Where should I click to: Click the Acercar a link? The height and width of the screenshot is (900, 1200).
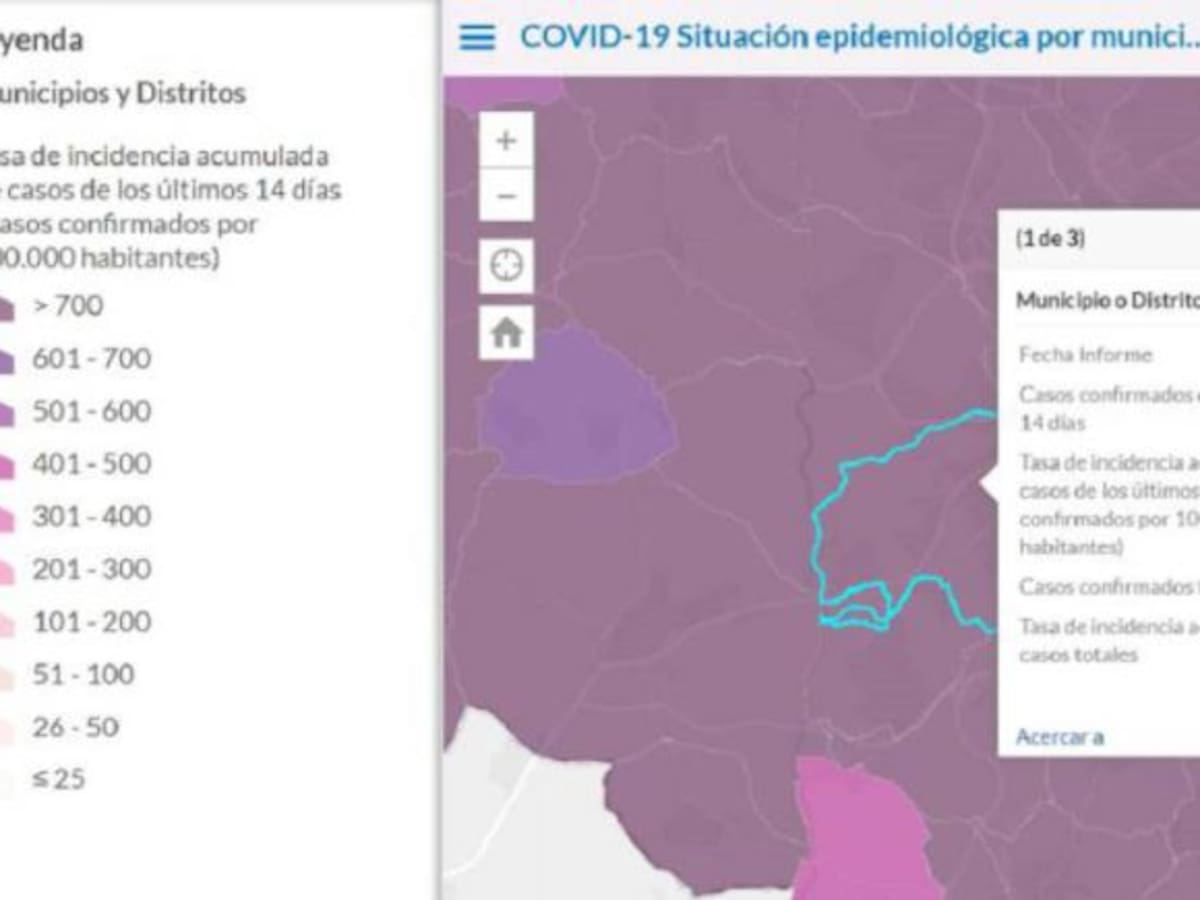pos(1059,737)
